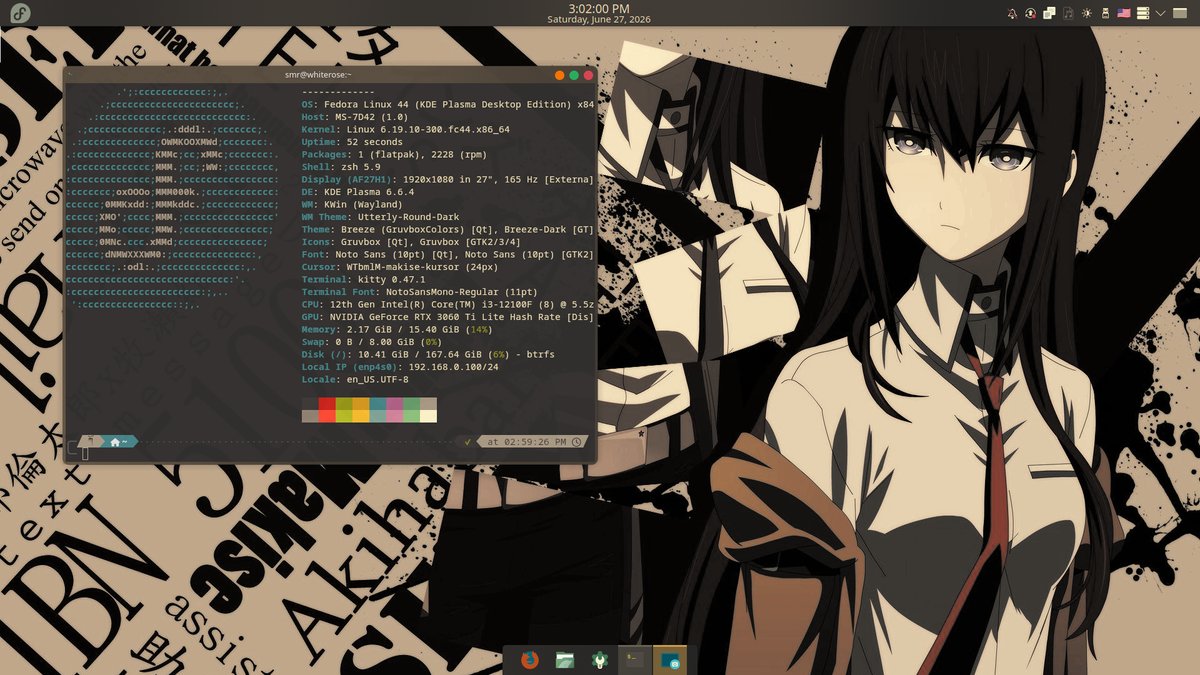
Task: Open the clipboard tray icon
Action: pyautogui.click(x=1049, y=13)
